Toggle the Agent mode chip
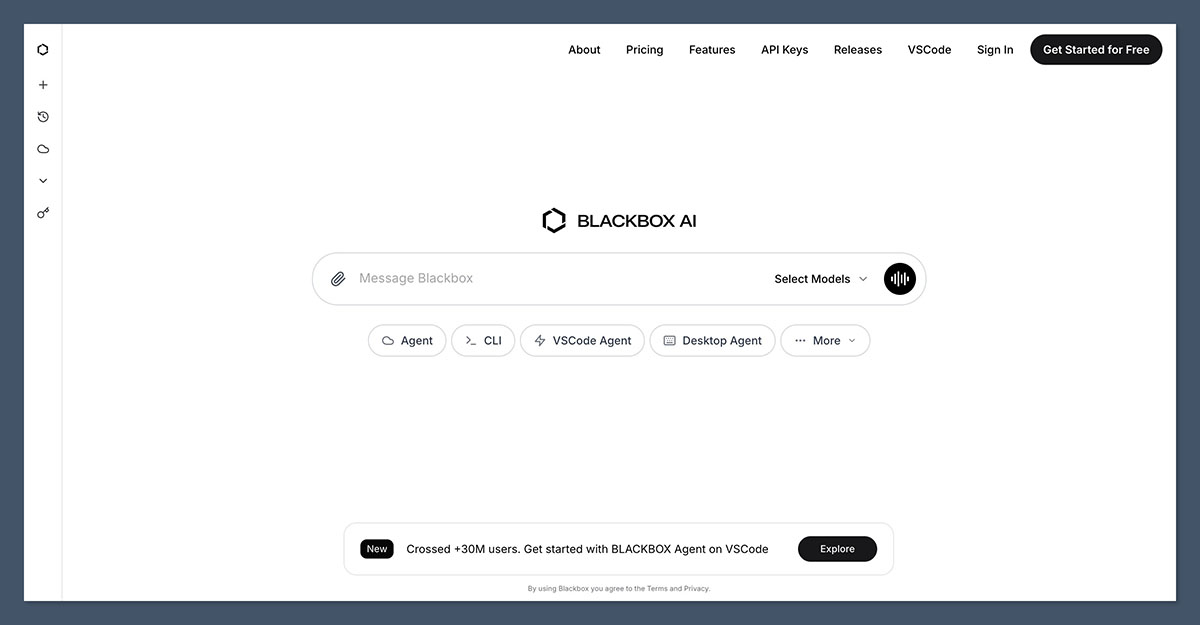1200x625 pixels. pyautogui.click(x=407, y=340)
